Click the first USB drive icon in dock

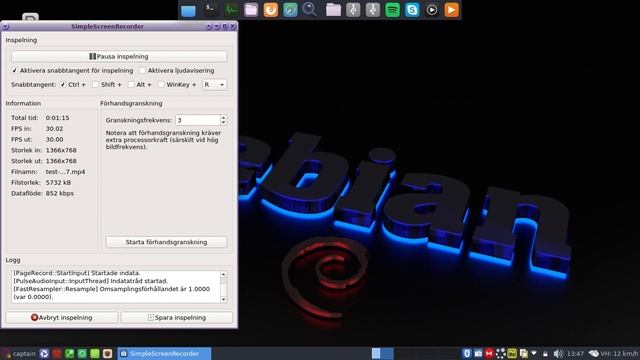click(x=353, y=9)
